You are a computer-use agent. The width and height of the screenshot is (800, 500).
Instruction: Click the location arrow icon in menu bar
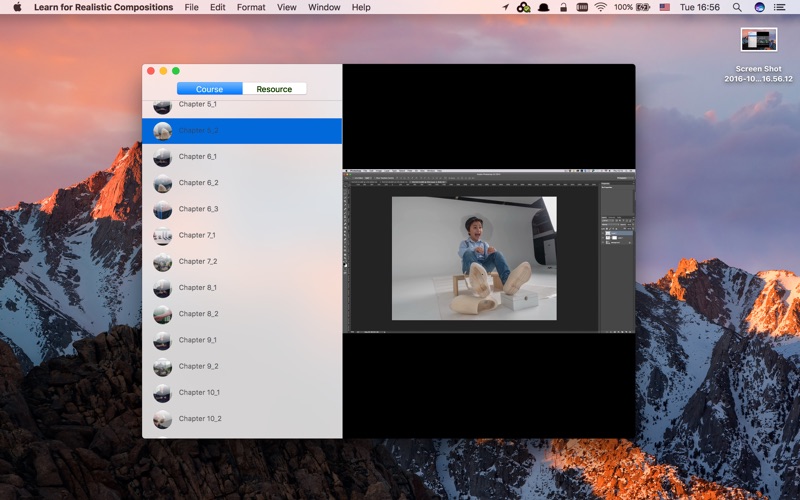505,7
